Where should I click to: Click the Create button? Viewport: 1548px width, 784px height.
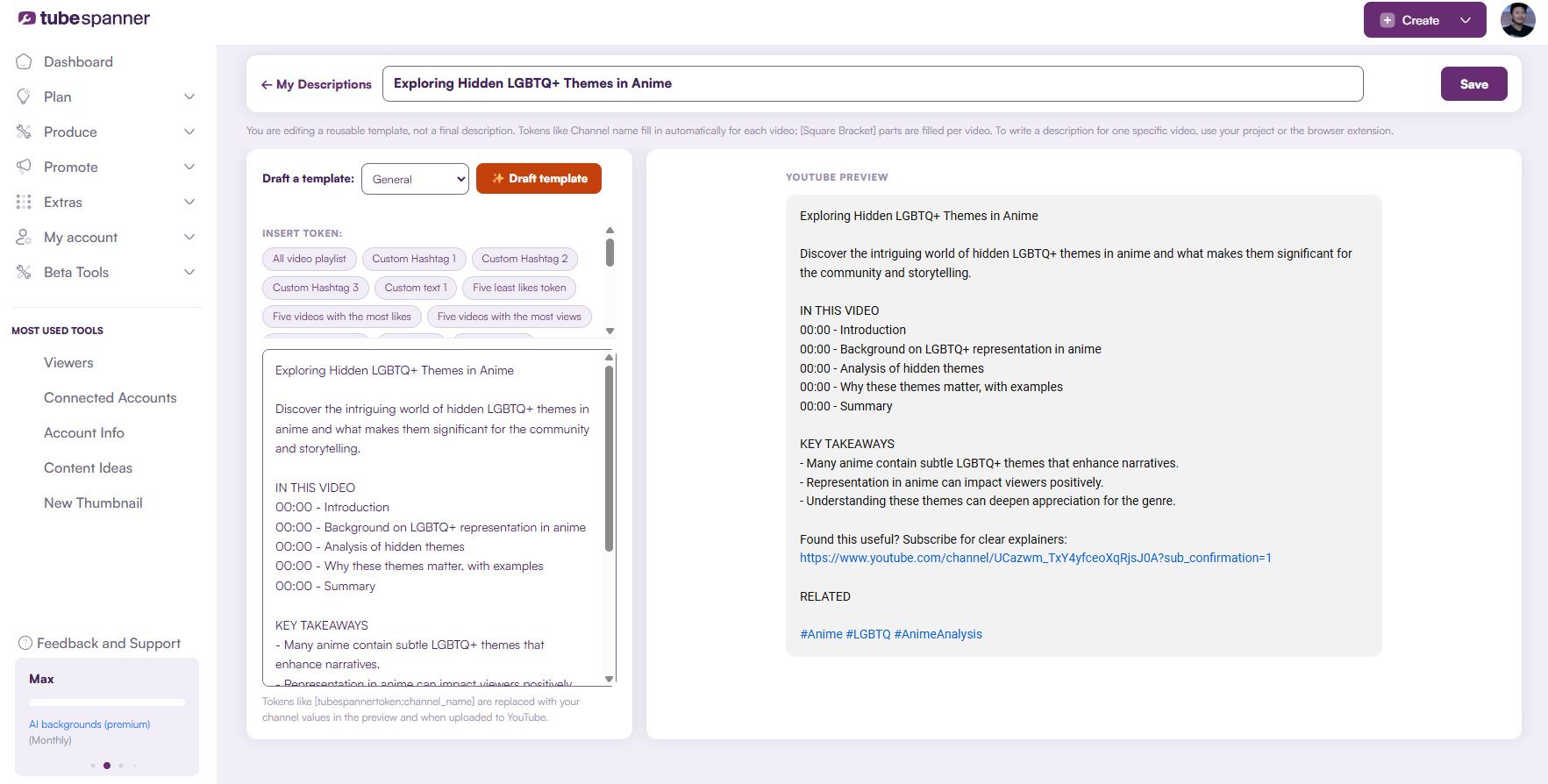click(x=1425, y=20)
